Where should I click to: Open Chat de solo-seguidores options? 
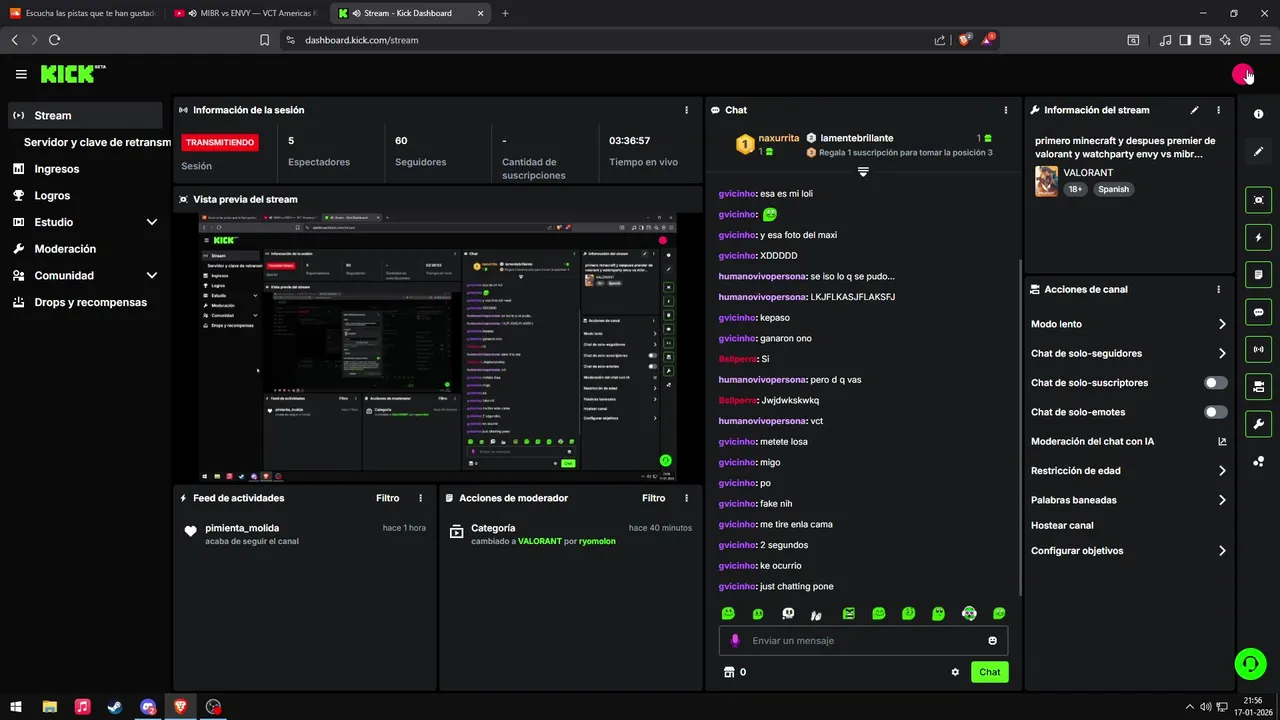(1128, 353)
